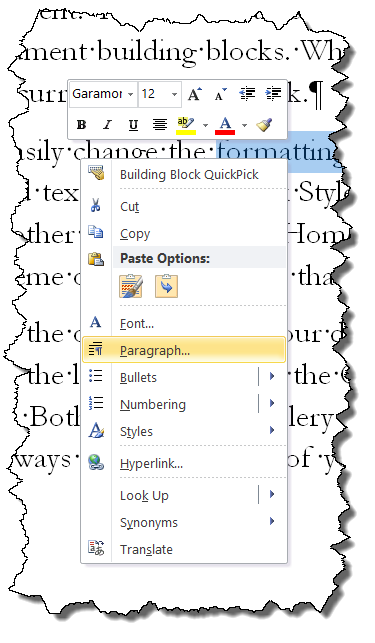Choose the Keep Text Only paste icon

(167, 286)
